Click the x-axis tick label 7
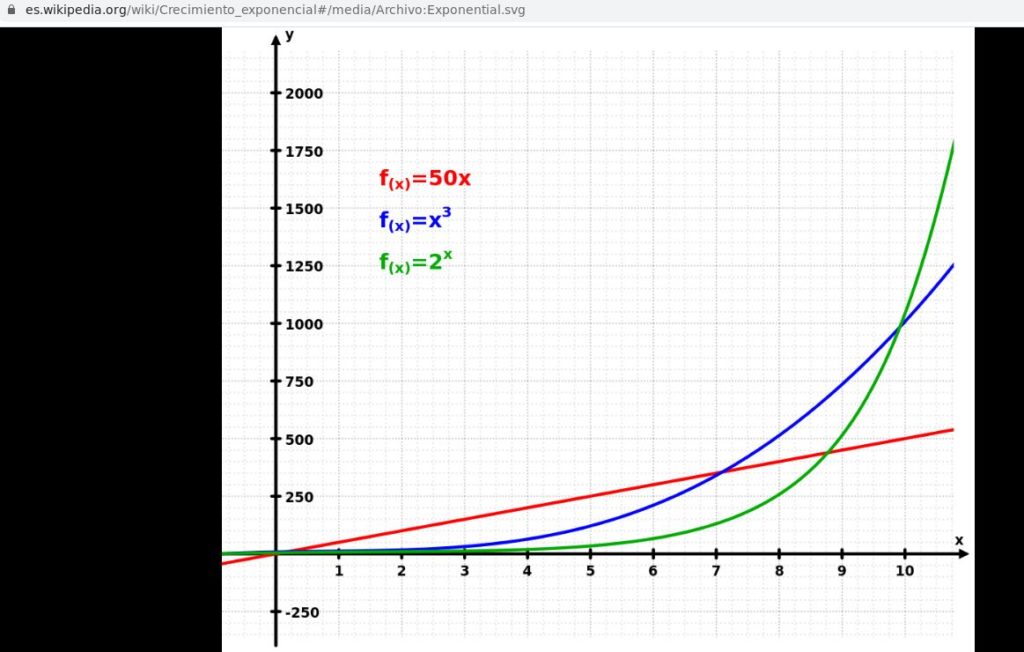1024x652 pixels. [716, 571]
